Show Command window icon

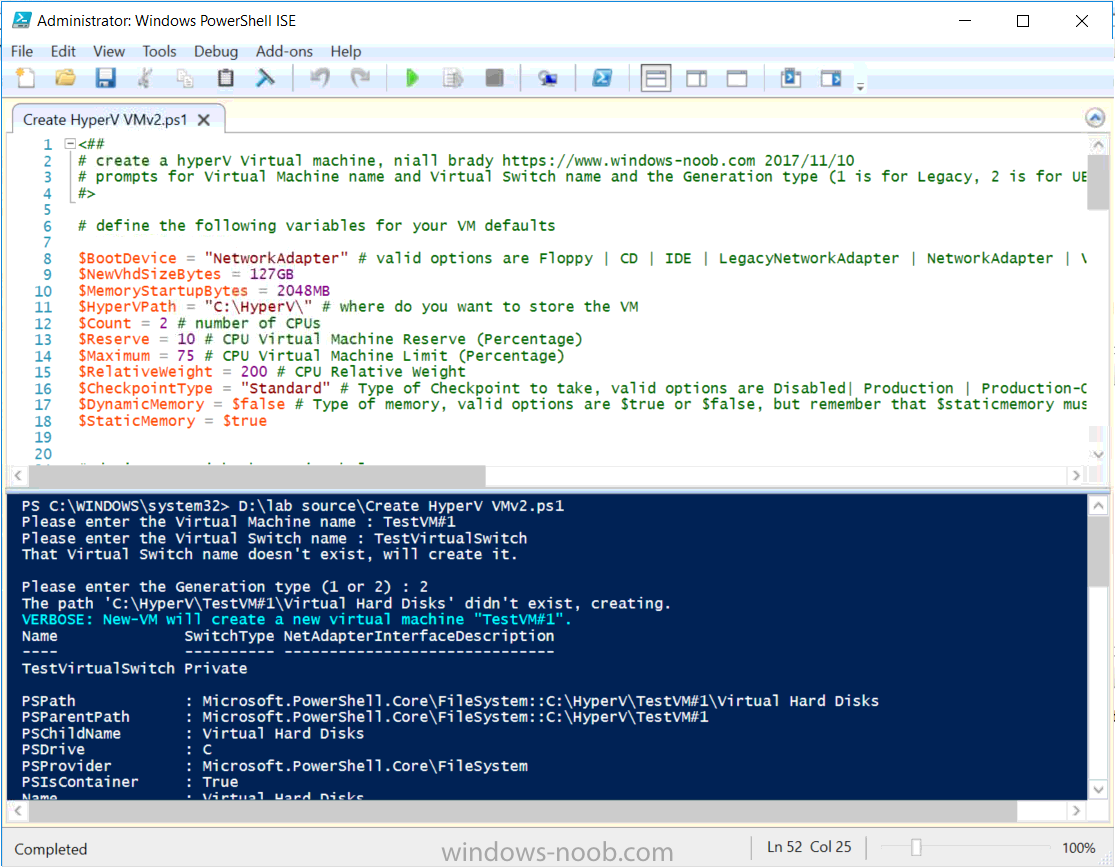790,78
